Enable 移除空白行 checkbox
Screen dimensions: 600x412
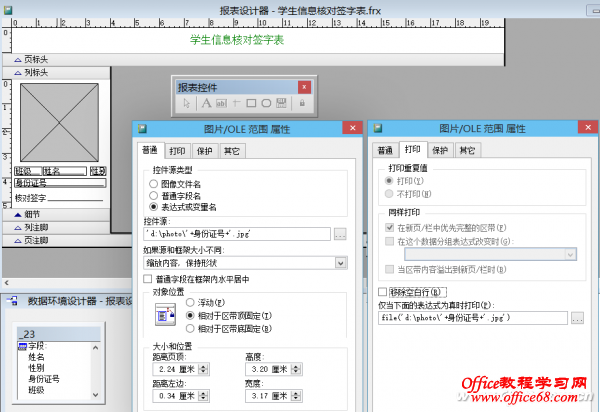pos(382,292)
